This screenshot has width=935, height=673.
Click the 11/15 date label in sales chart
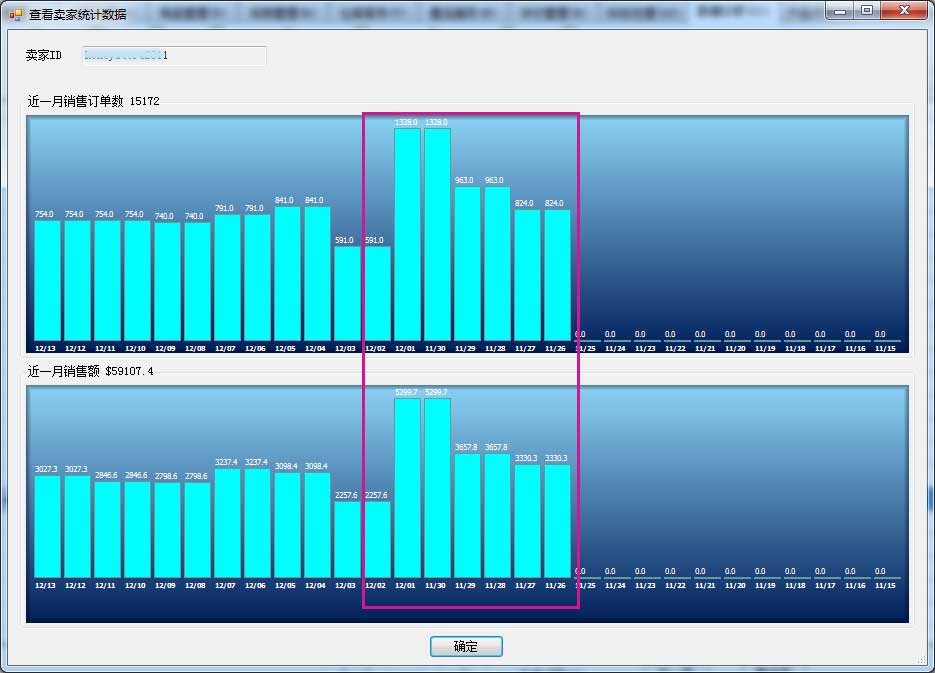(885, 586)
